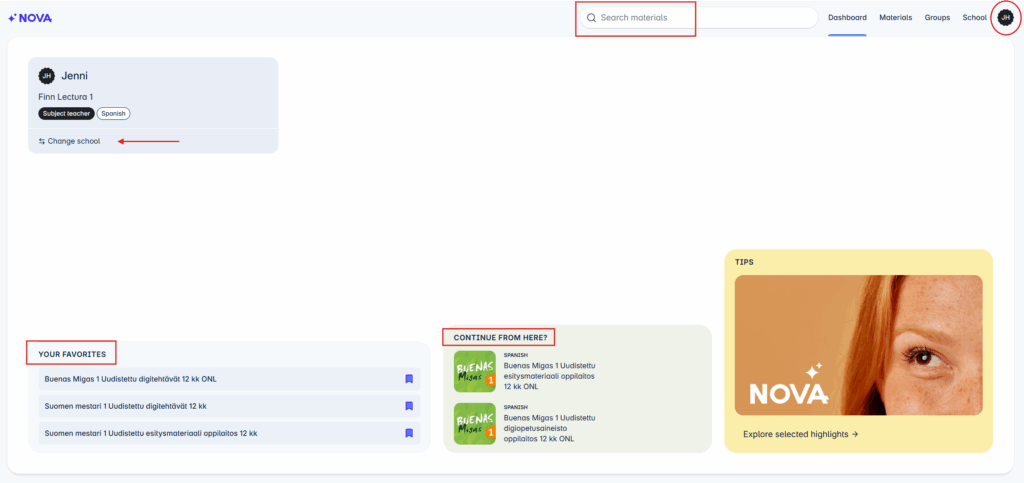Click Jenni's profile avatar in user card
The height and width of the screenshot is (483, 1024).
(46, 76)
